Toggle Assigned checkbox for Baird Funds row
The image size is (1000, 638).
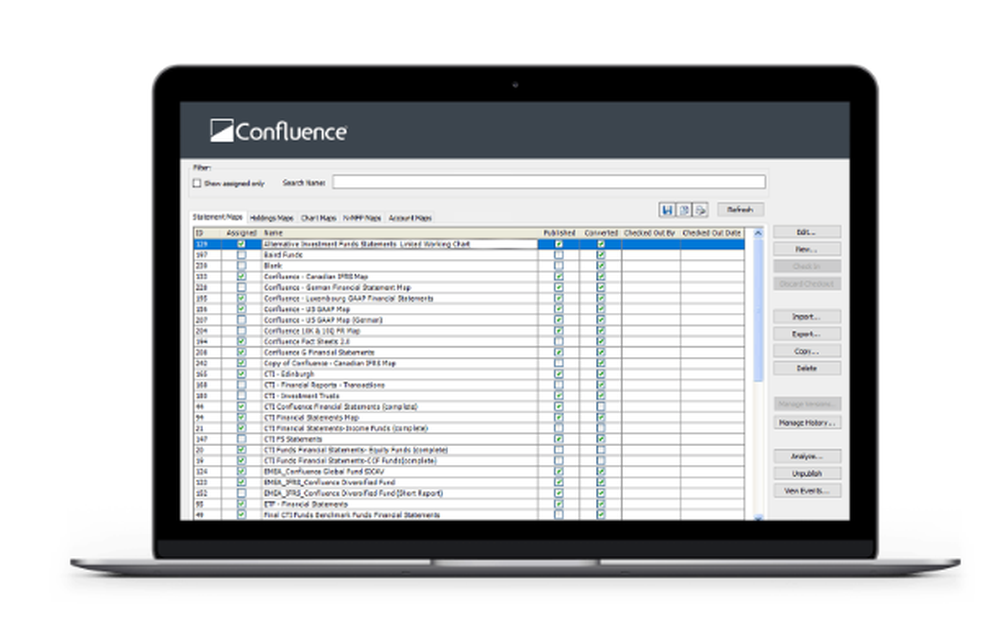[x=241, y=255]
